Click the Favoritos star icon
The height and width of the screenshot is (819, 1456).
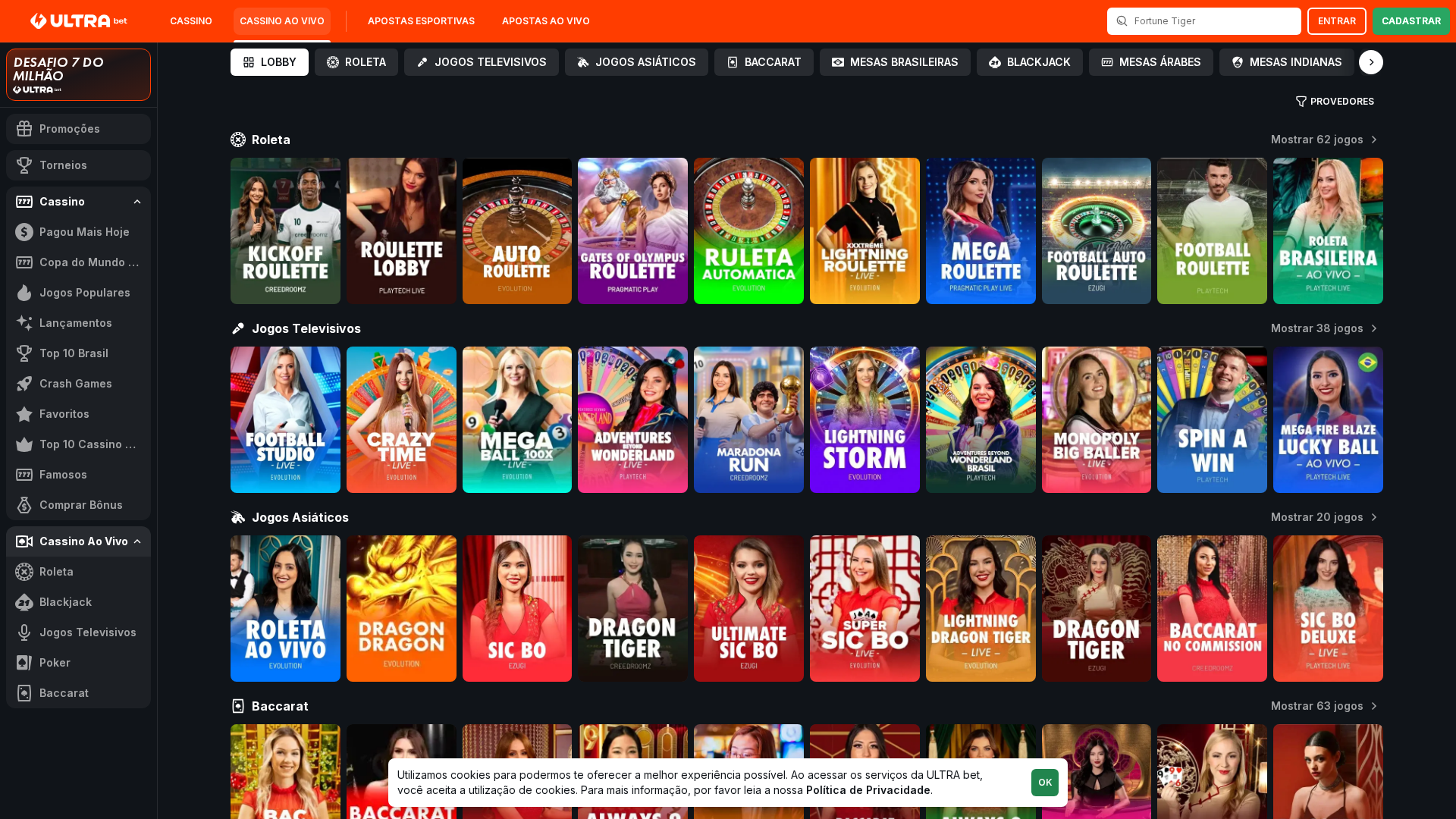24,414
